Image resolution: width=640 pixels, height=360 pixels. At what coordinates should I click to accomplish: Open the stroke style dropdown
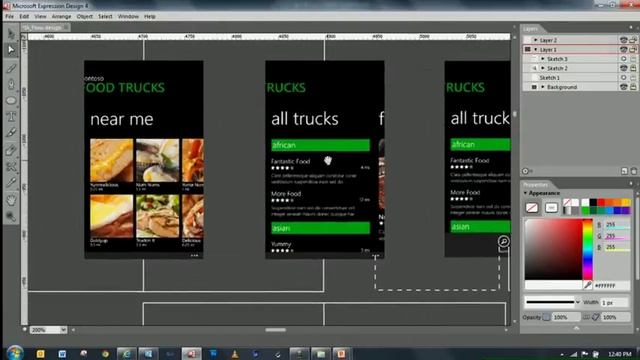point(578,302)
